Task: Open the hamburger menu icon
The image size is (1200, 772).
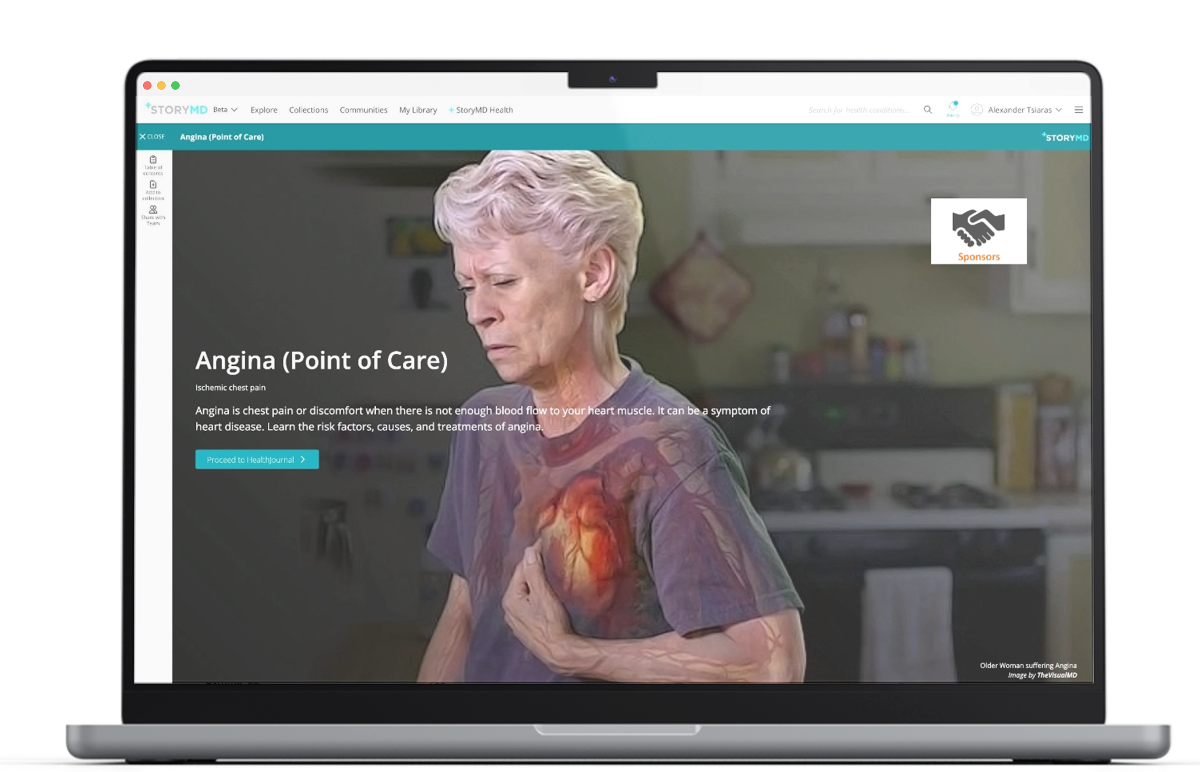Action: [1079, 110]
